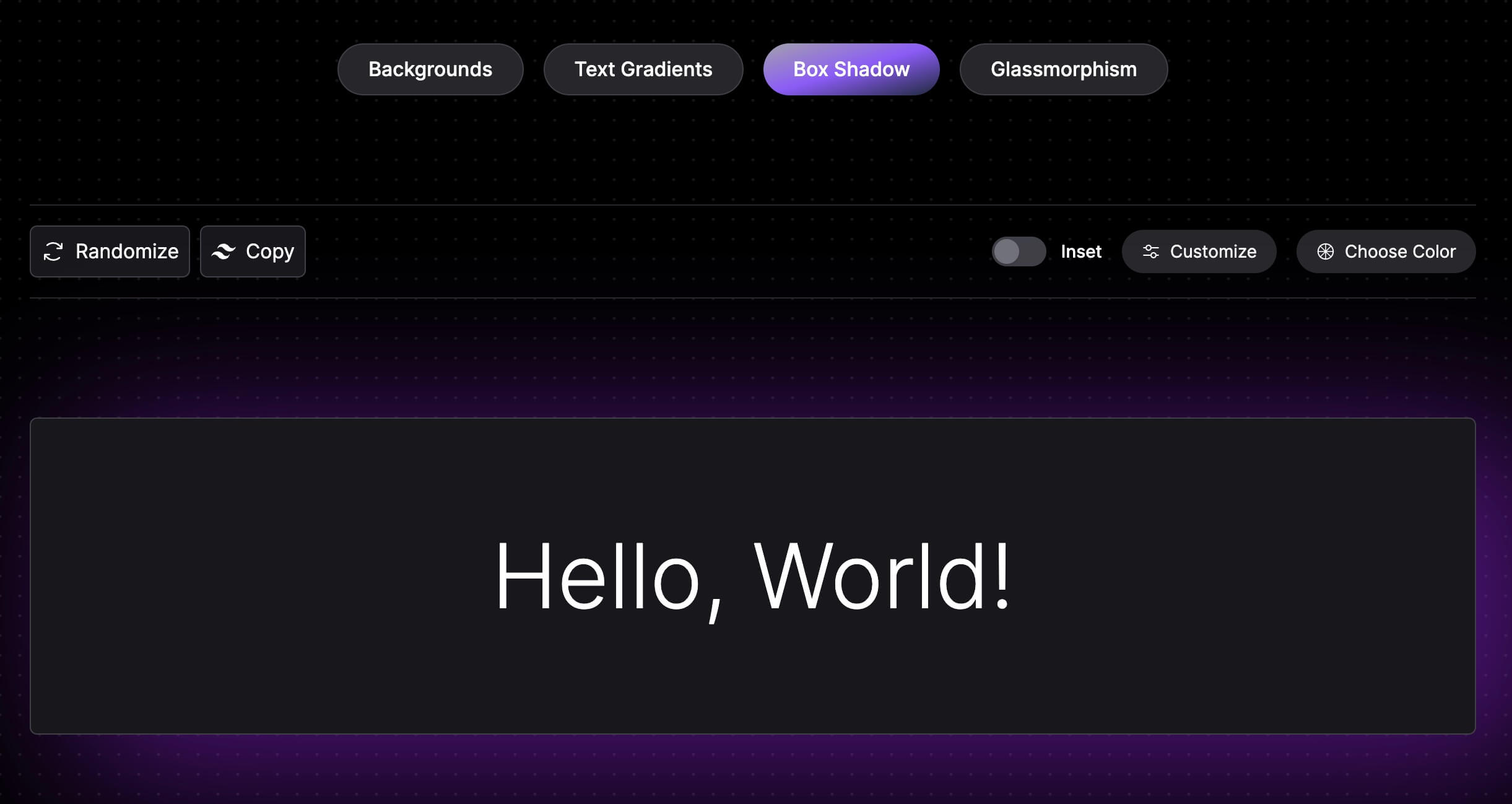Click the Hello, World! preview box
The image size is (1512, 804).
pos(752,576)
